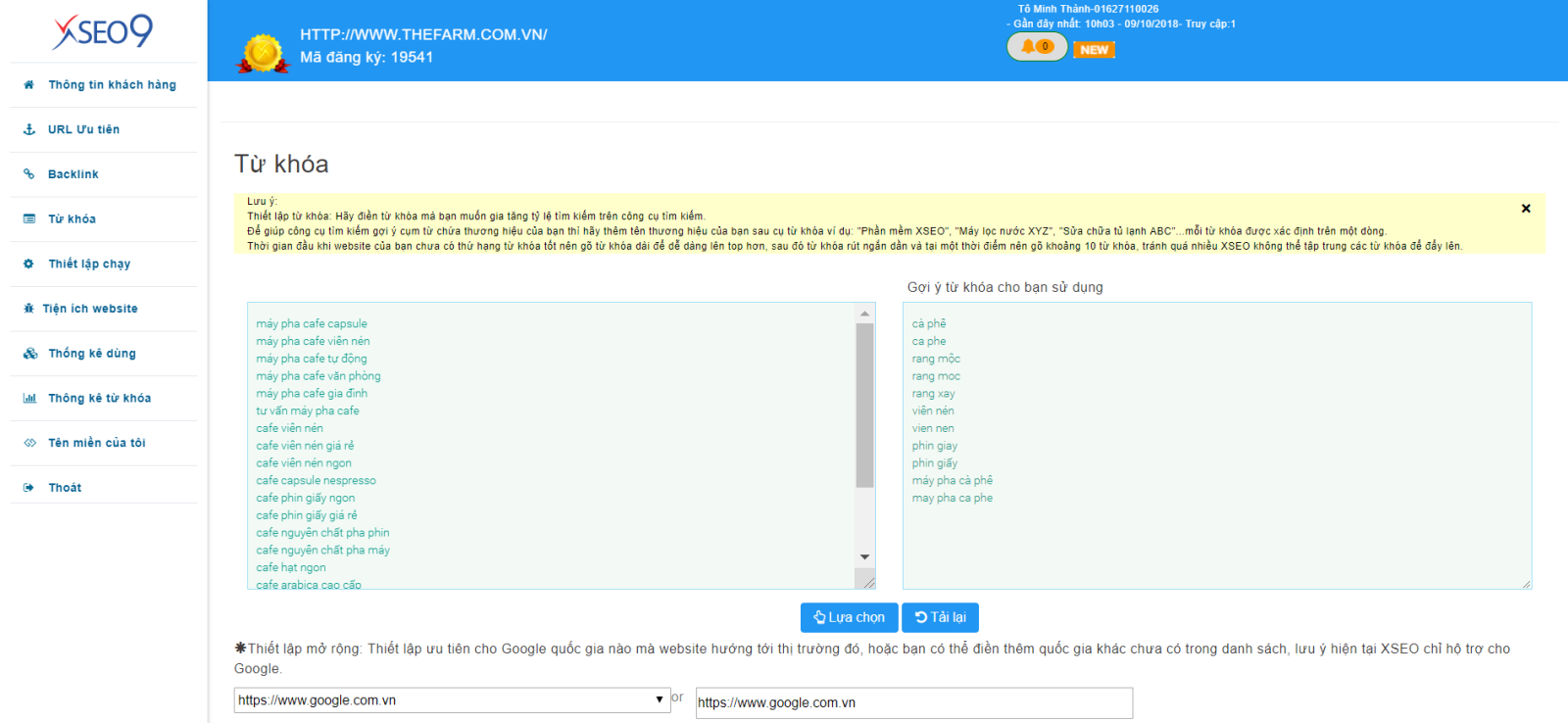Click the bug icon beside Tiện ích website
The width and height of the screenshot is (1568, 723).
[x=29, y=309]
